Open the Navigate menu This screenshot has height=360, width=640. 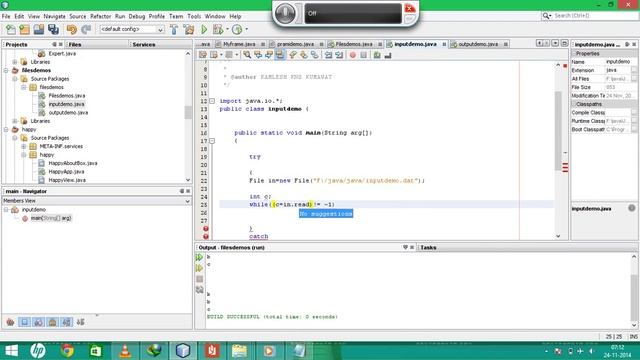54,16
